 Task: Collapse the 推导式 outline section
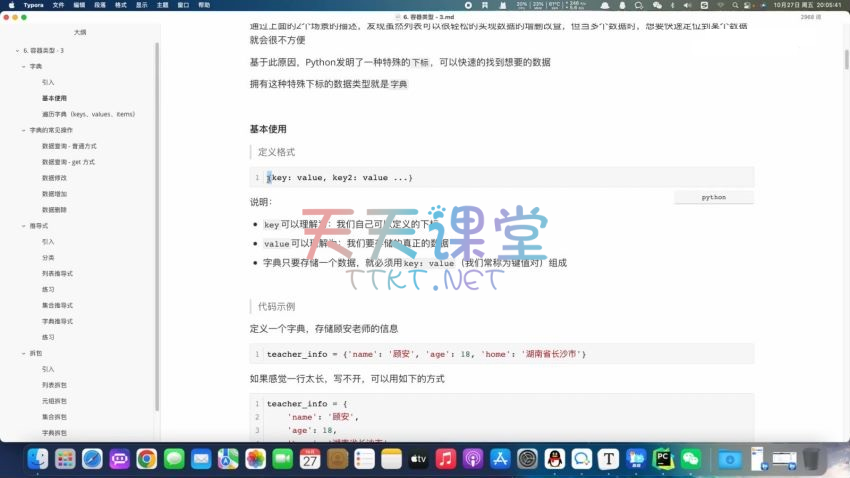(x=23, y=226)
